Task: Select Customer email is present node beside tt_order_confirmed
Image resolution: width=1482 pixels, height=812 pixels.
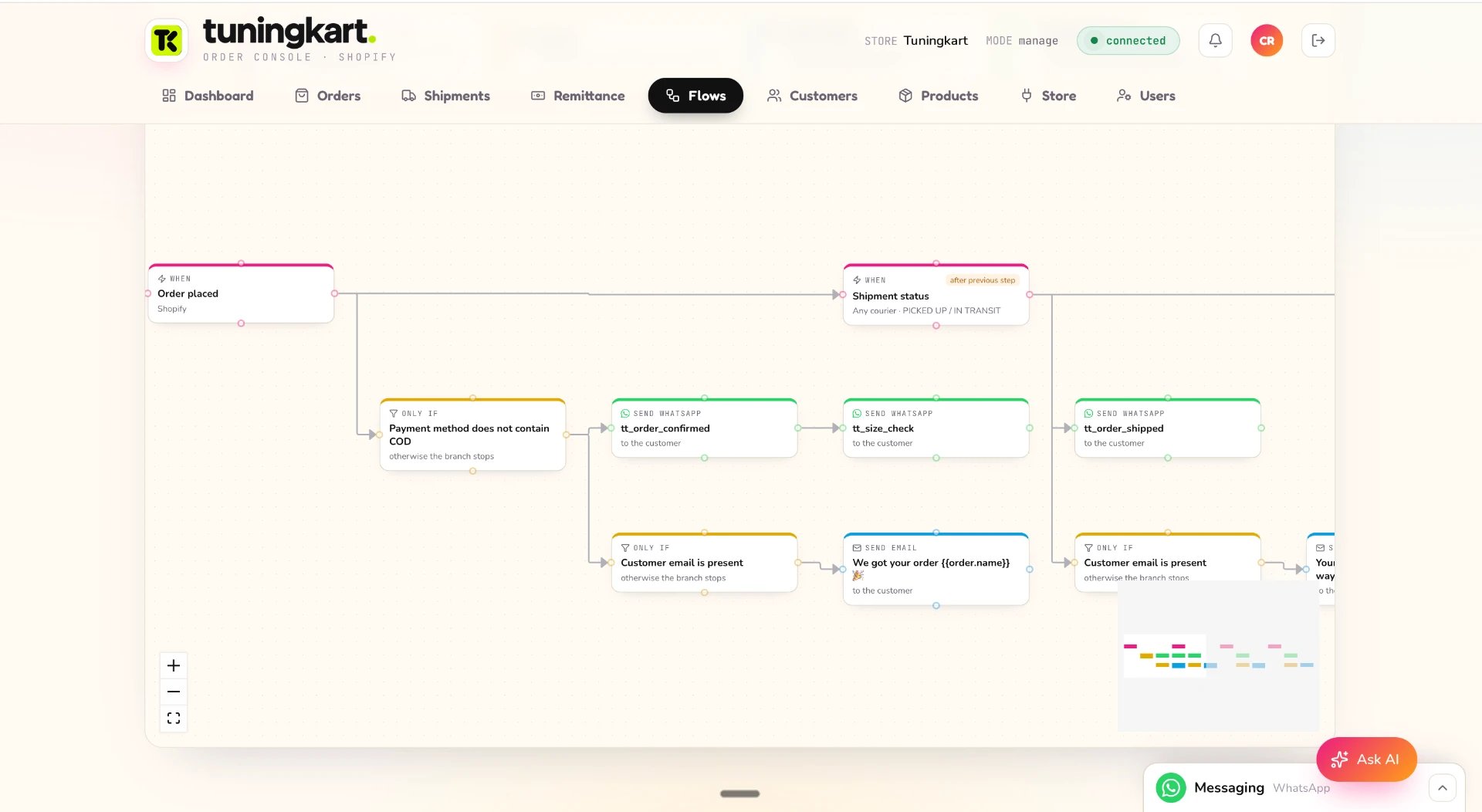Action: pyautogui.click(x=704, y=563)
